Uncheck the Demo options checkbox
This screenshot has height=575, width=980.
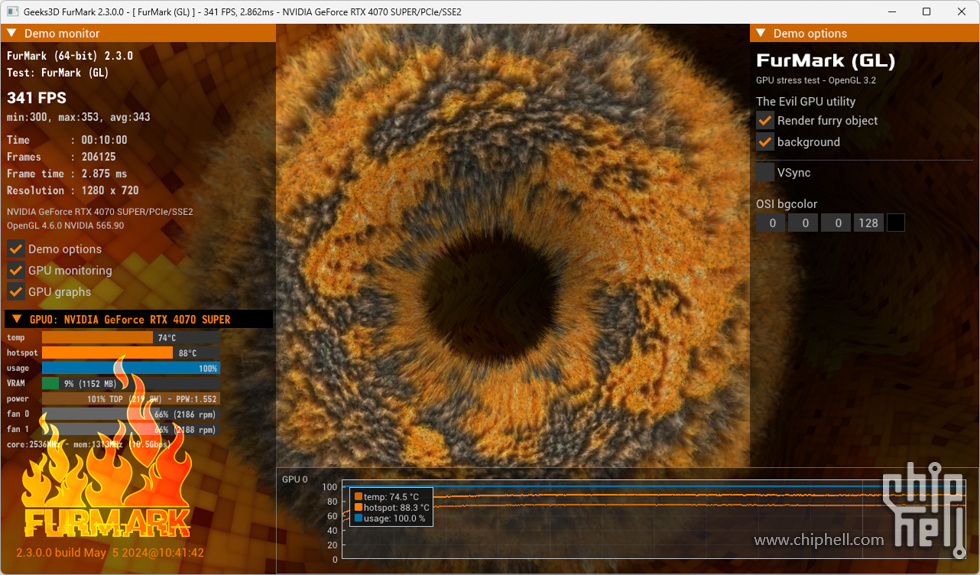coord(16,249)
